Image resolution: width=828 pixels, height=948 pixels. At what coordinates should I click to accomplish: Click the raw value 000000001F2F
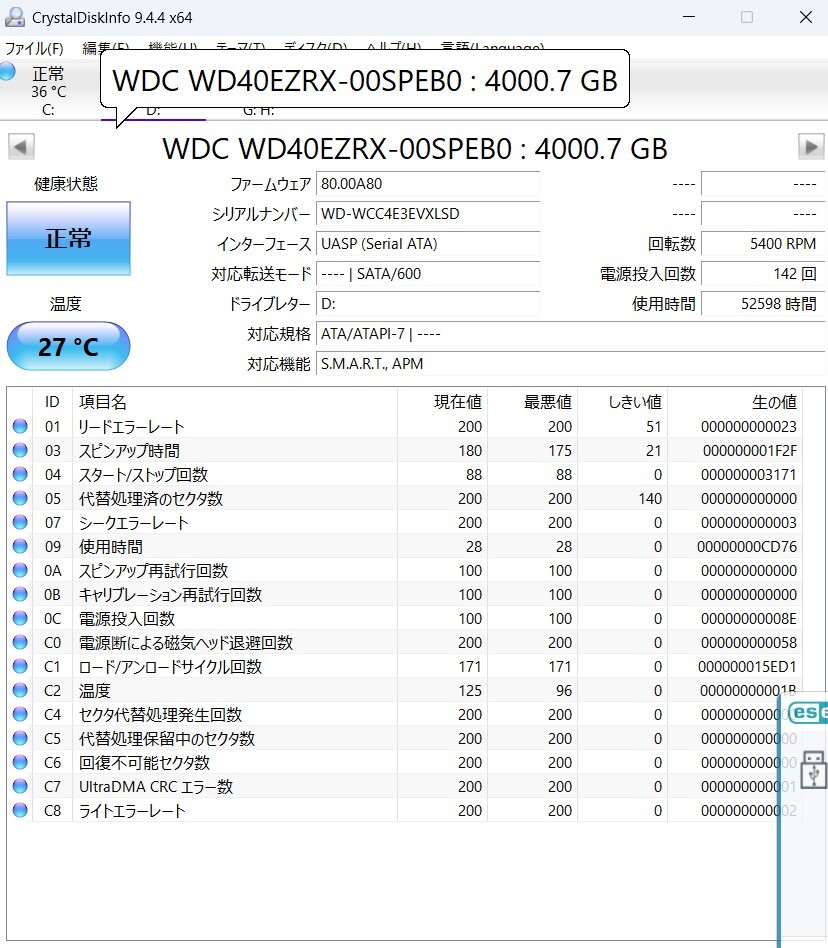click(749, 451)
